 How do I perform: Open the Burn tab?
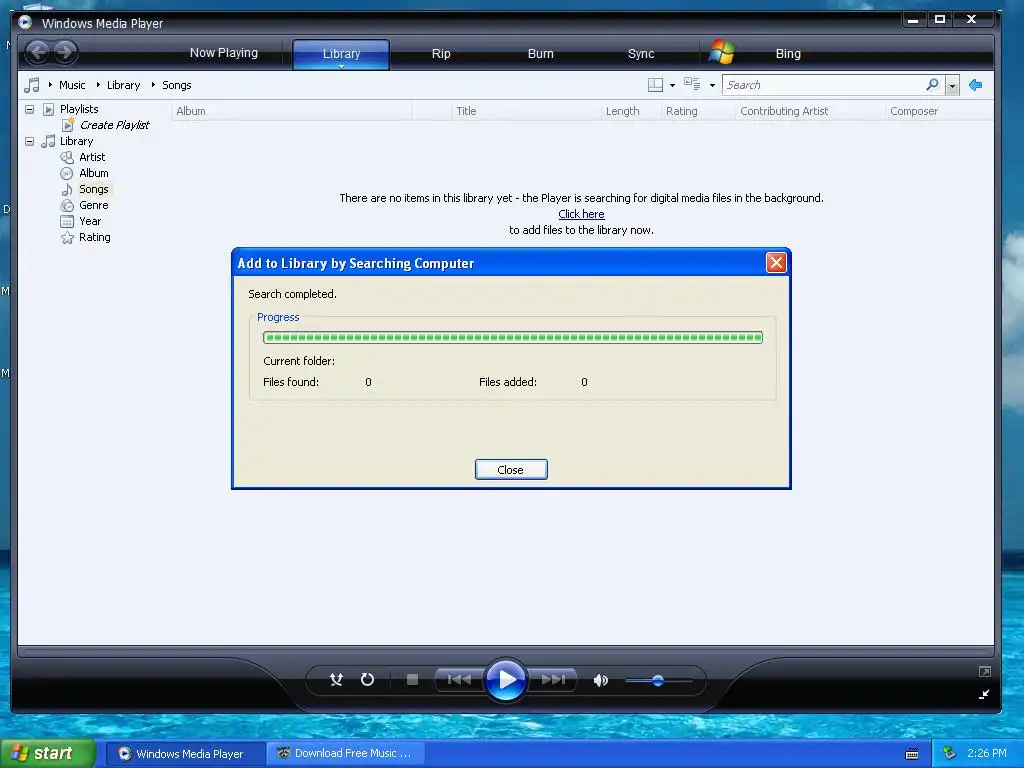(x=540, y=54)
